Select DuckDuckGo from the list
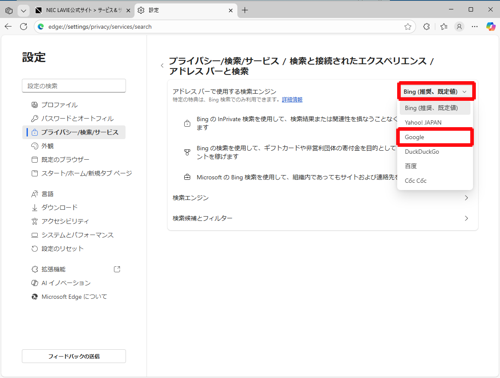 click(x=435, y=152)
